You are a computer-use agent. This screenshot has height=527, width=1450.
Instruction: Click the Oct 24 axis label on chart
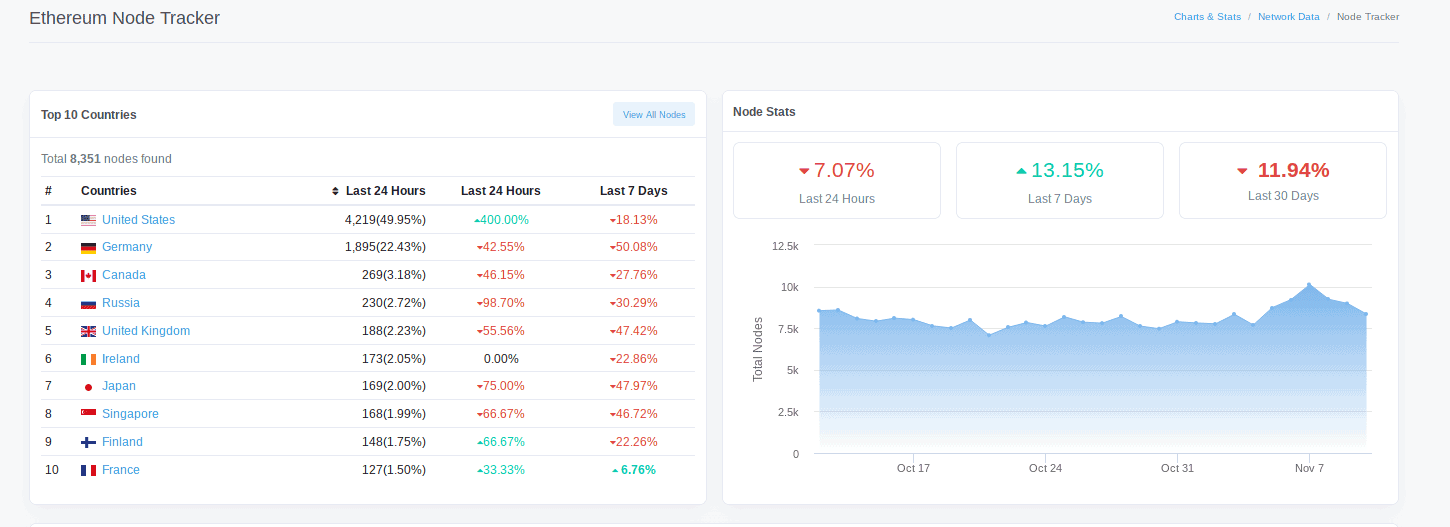point(1045,468)
